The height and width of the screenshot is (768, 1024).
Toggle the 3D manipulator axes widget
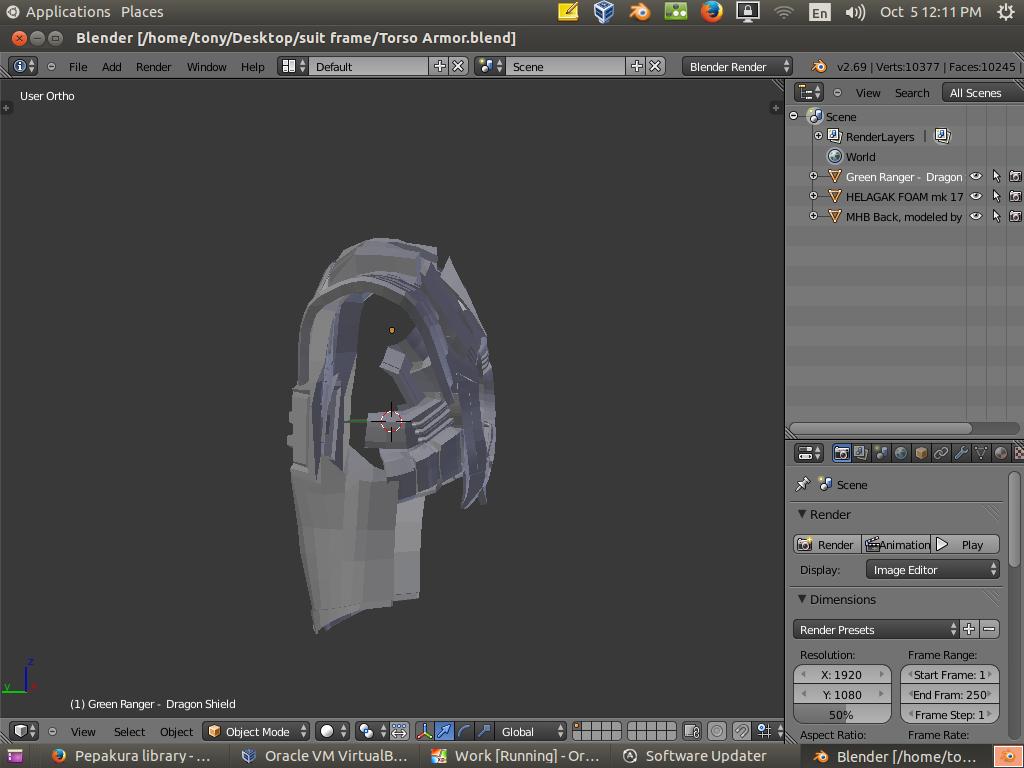click(x=424, y=731)
